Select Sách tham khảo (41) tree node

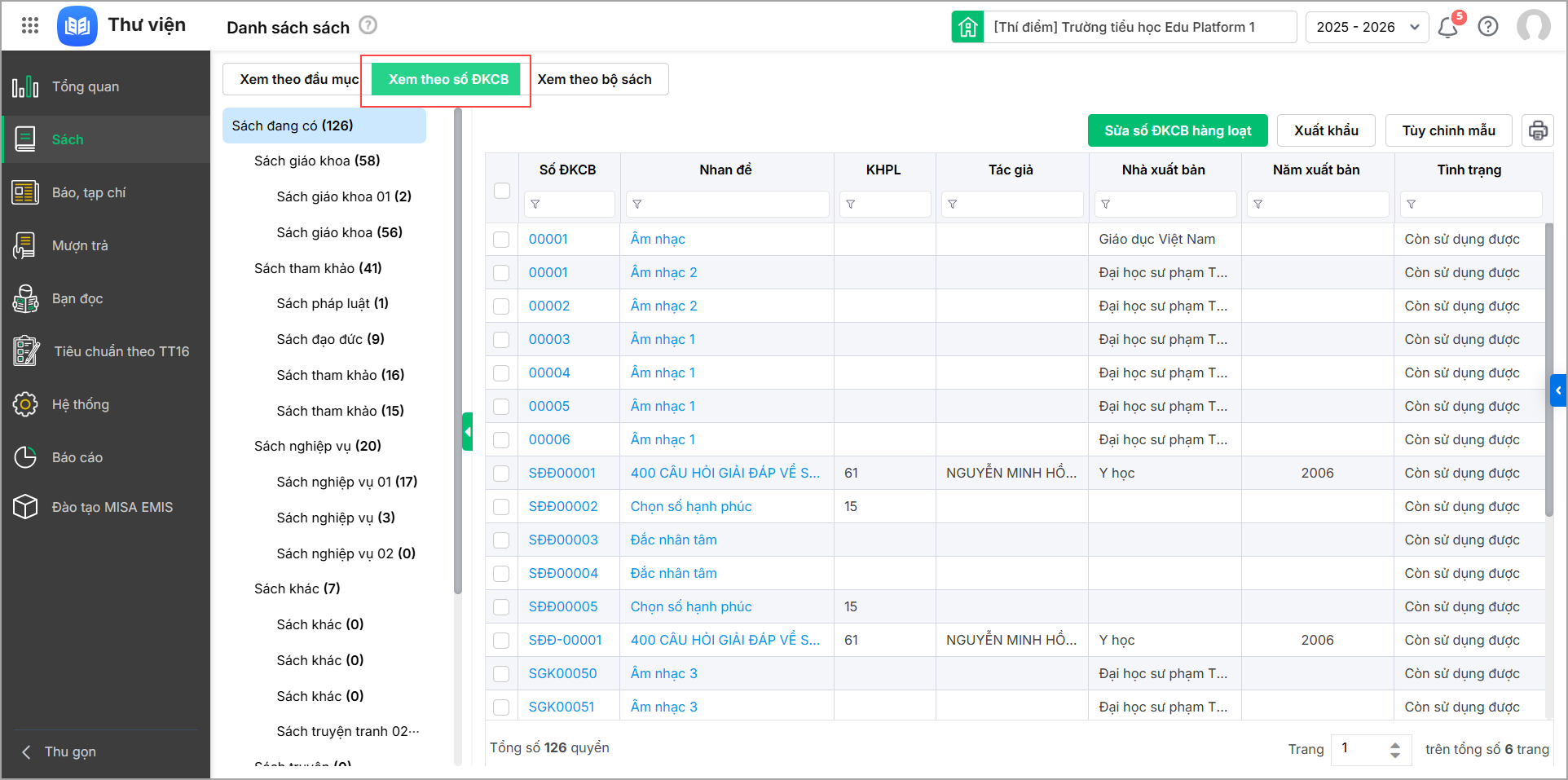pyautogui.click(x=318, y=268)
